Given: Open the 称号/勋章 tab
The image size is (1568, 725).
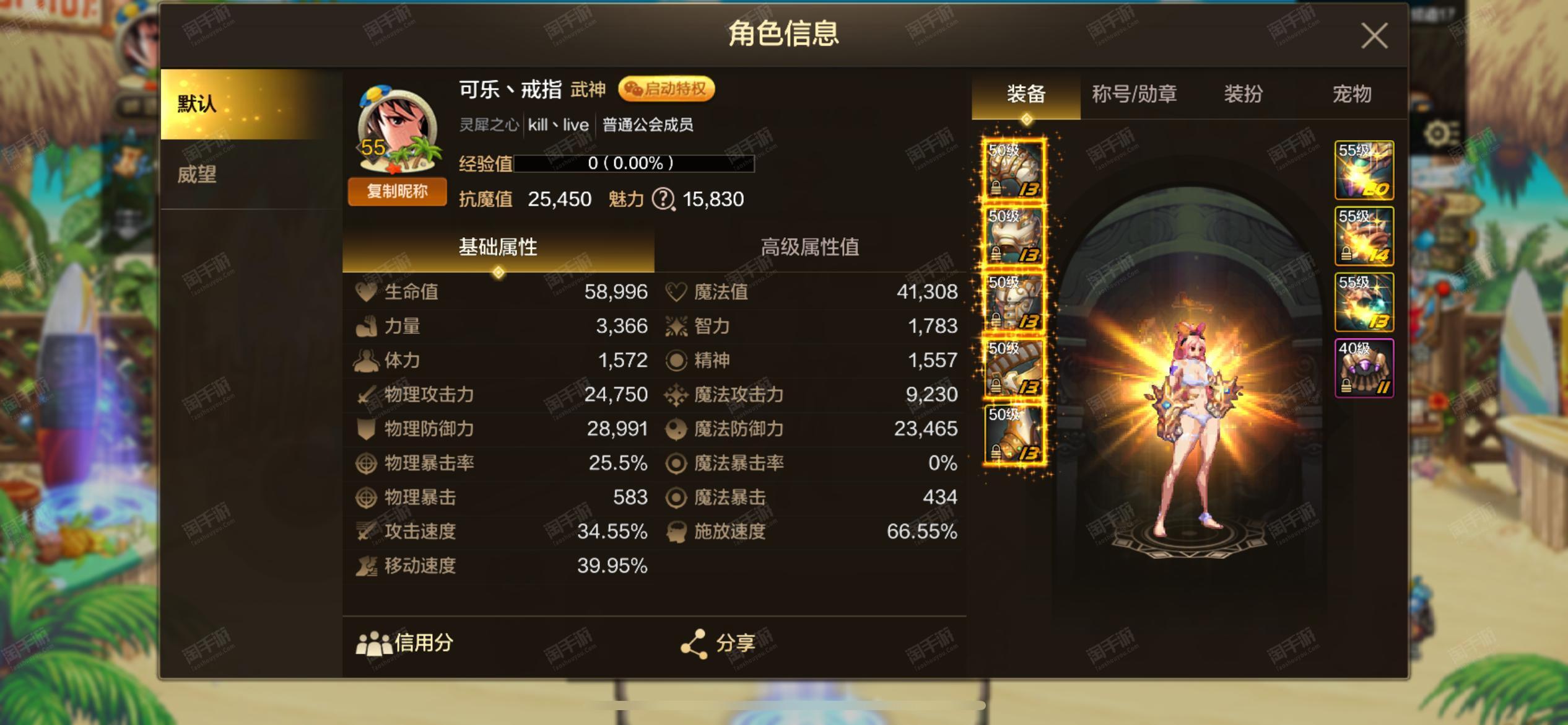Looking at the screenshot, I should (x=1135, y=94).
